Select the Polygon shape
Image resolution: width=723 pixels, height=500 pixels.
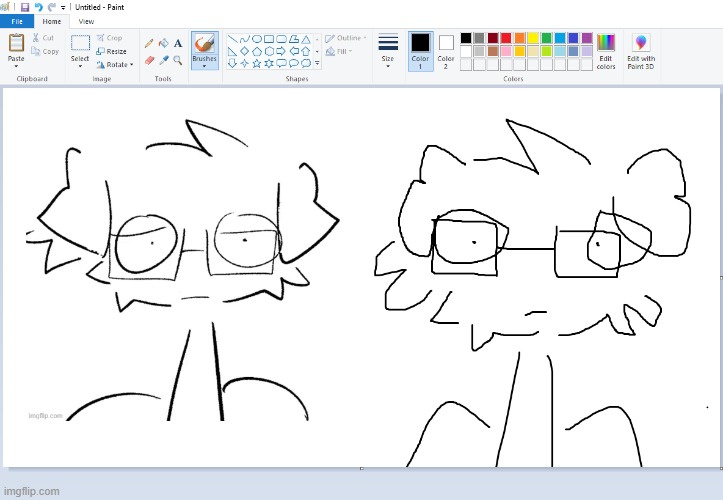pos(293,39)
